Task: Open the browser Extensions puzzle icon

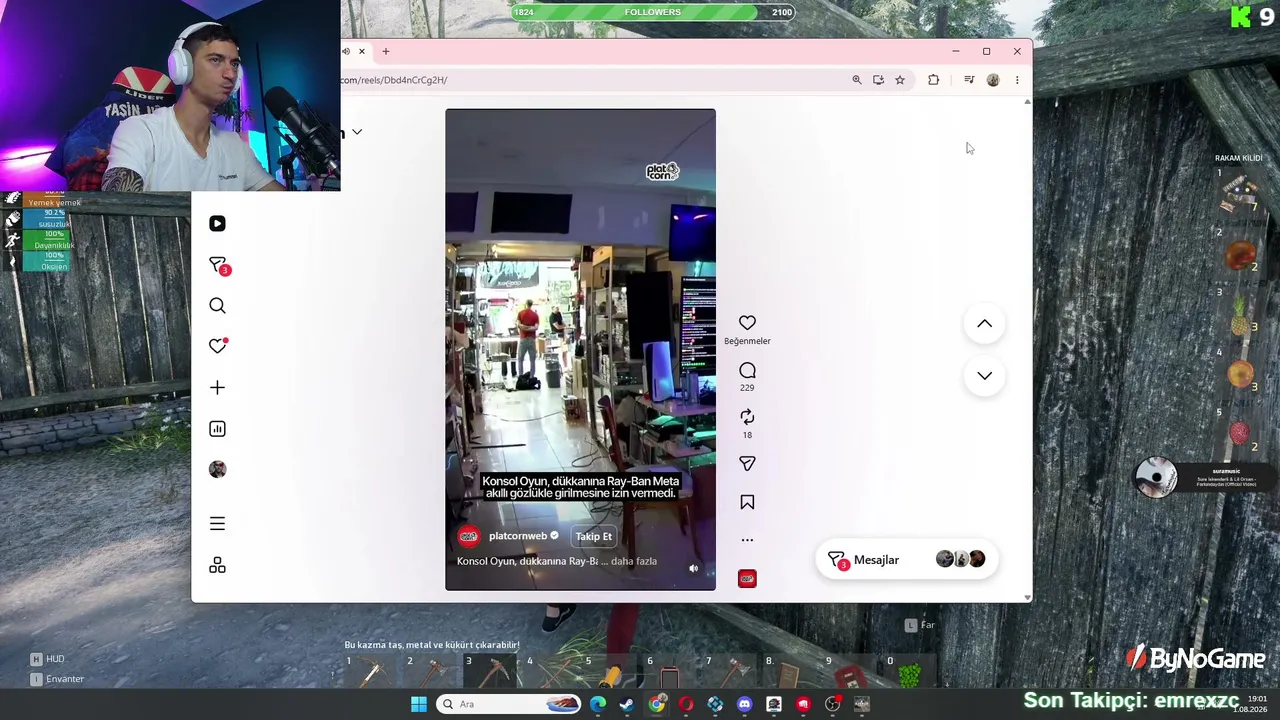Action: [x=934, y=80]
